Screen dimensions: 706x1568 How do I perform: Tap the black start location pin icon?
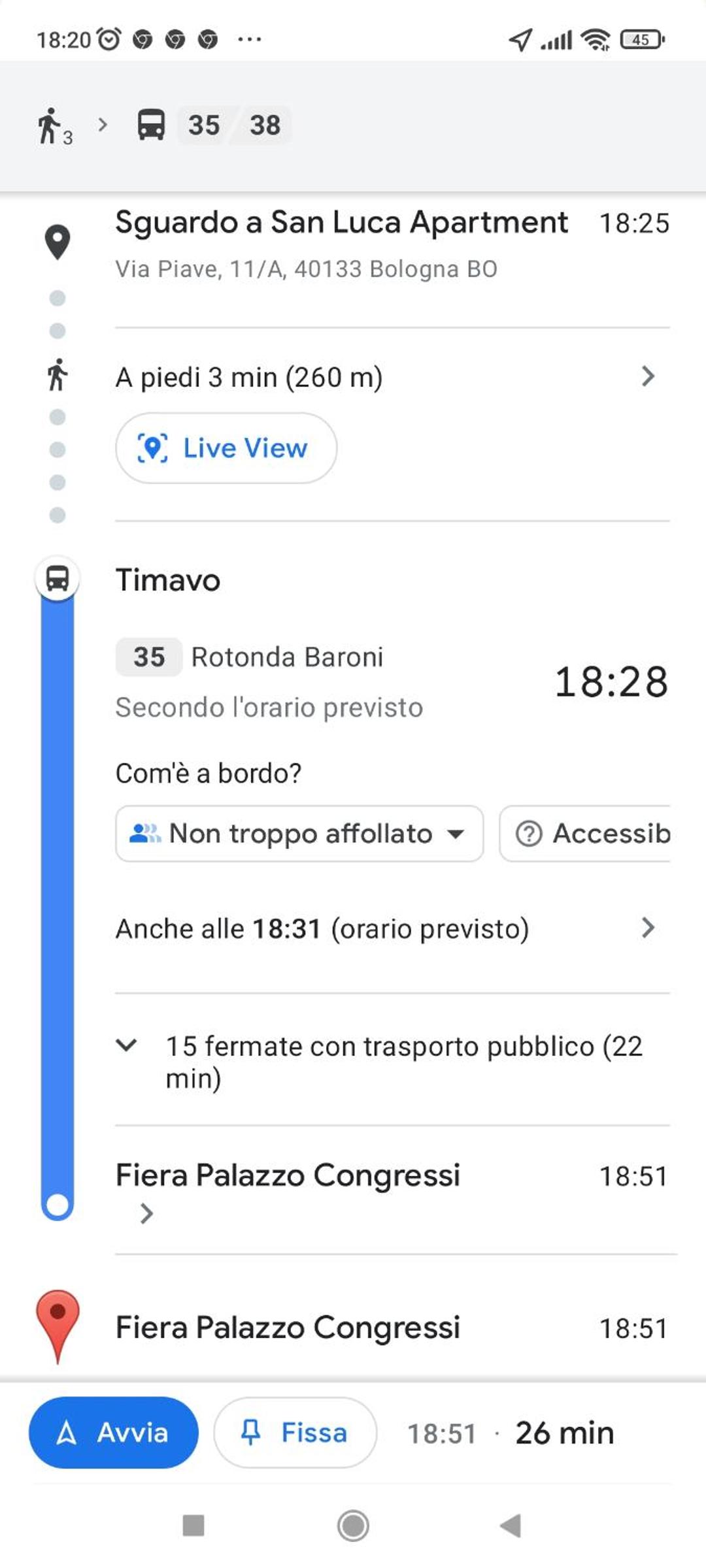pos(58,242)
